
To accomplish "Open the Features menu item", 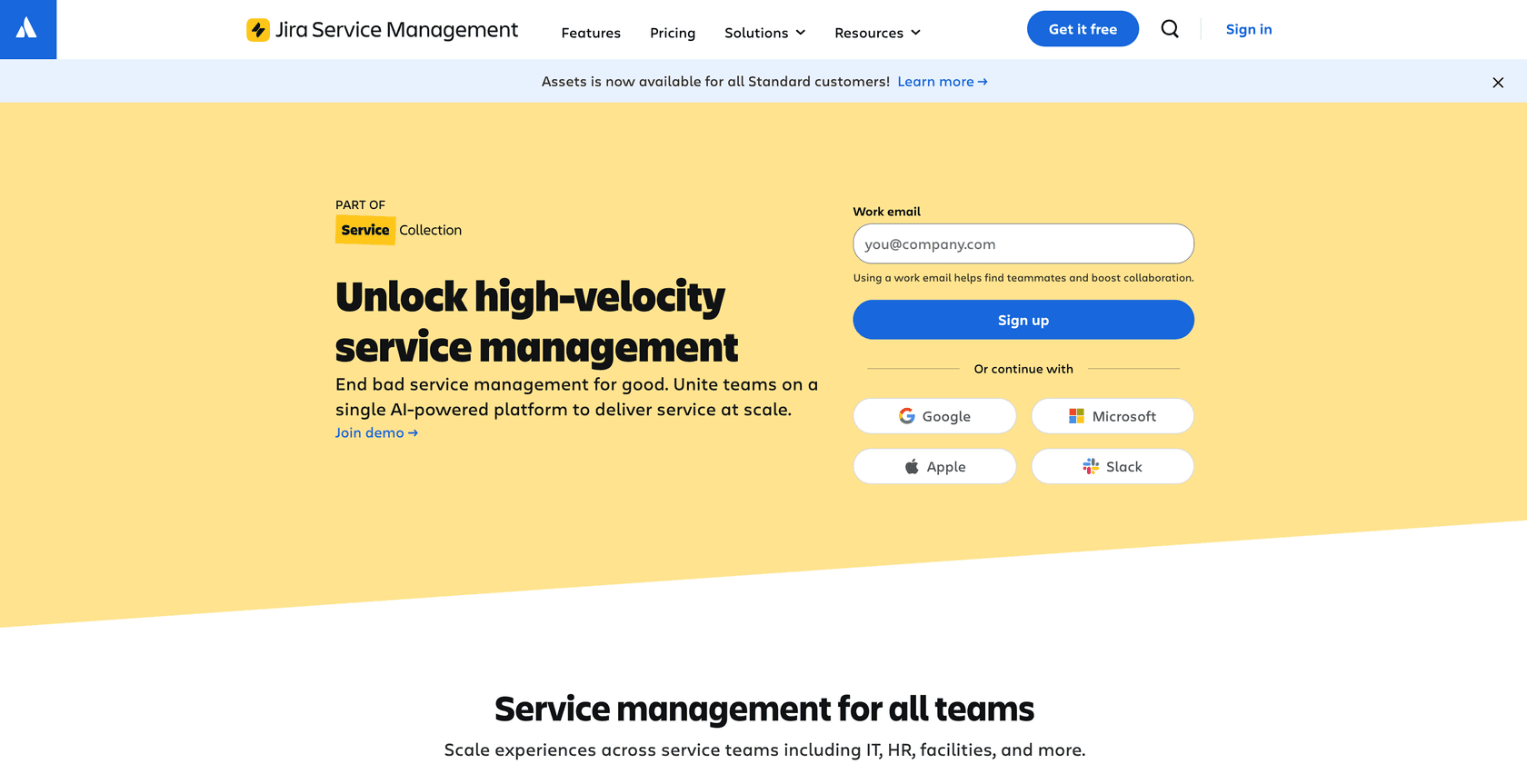I will coord(591,33).
